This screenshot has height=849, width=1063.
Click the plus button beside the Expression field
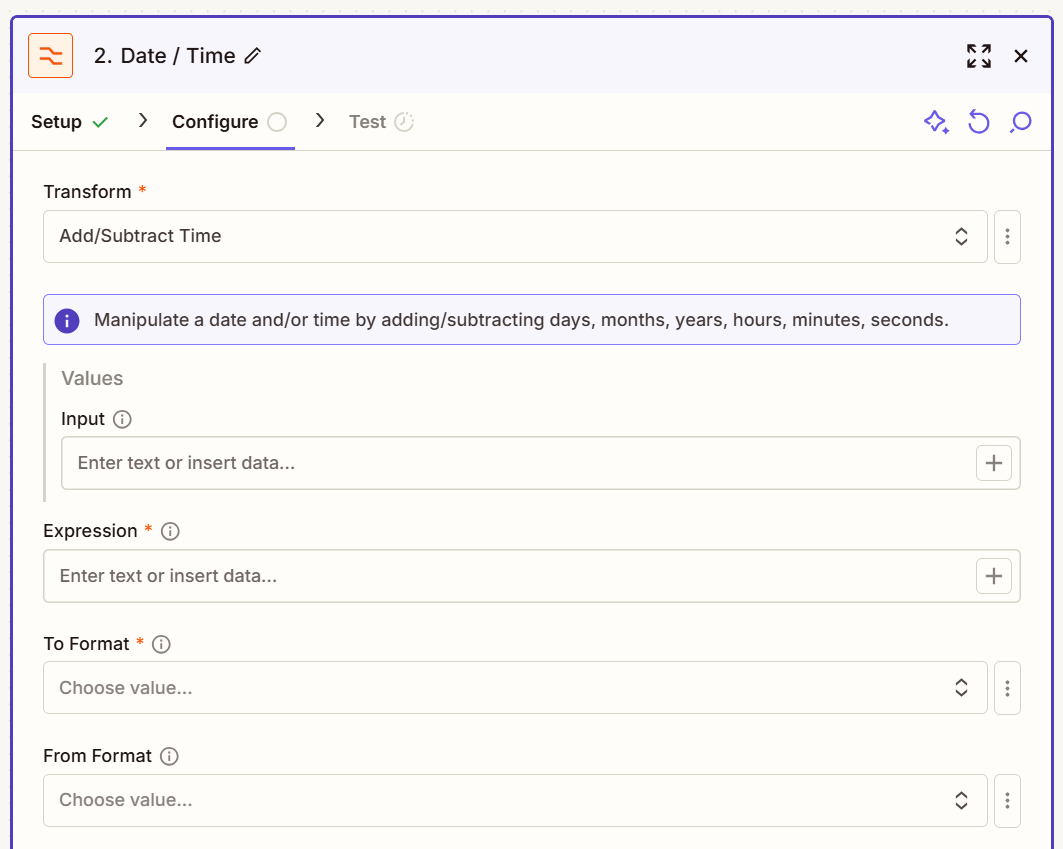[994, 576]
